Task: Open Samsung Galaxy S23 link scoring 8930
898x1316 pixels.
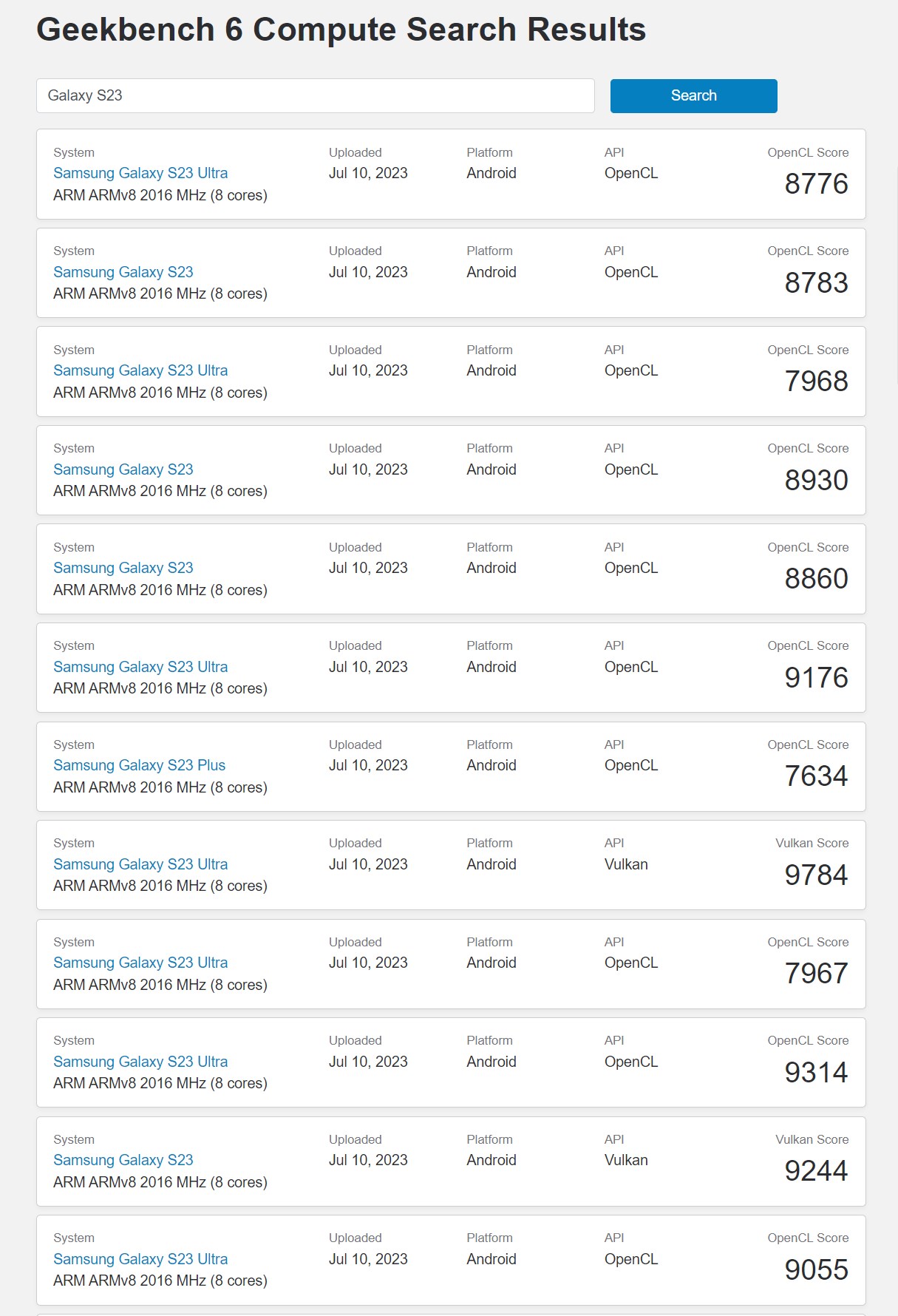Action: coord(123,469)
